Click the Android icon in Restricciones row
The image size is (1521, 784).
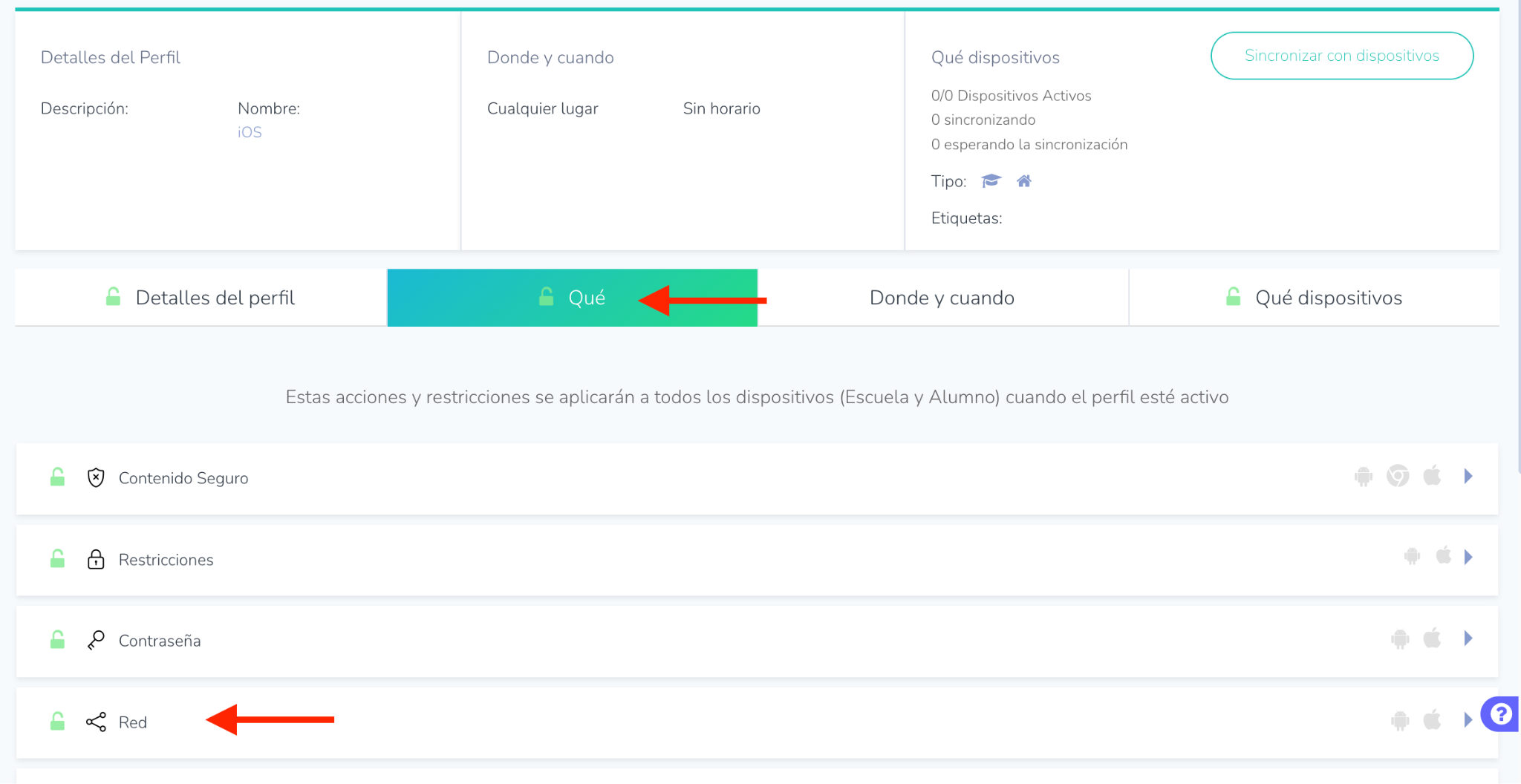(1412, 556)
